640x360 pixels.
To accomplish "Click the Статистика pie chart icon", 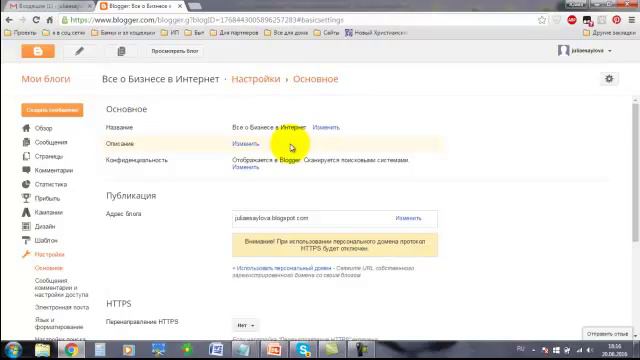I will (26, 184).
